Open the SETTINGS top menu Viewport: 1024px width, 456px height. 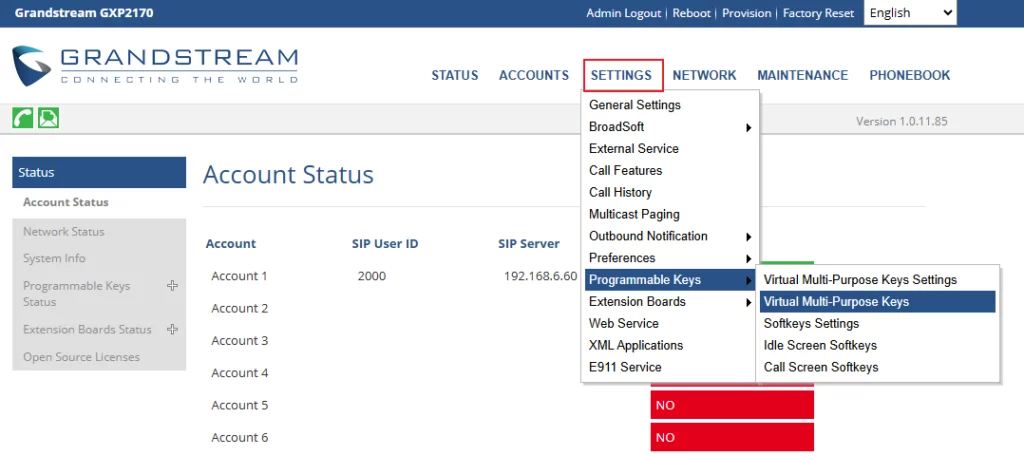[621, 75]
